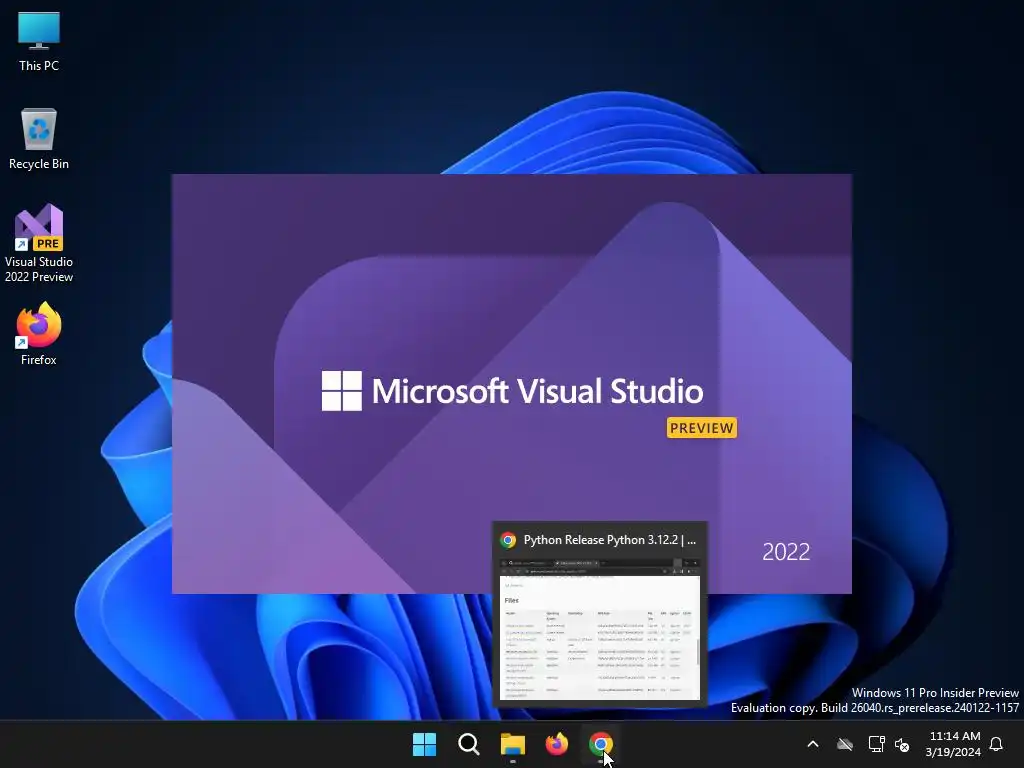1024x768 pixels.
Task: Open the notifications bell
Action: [x=996, y=744]
